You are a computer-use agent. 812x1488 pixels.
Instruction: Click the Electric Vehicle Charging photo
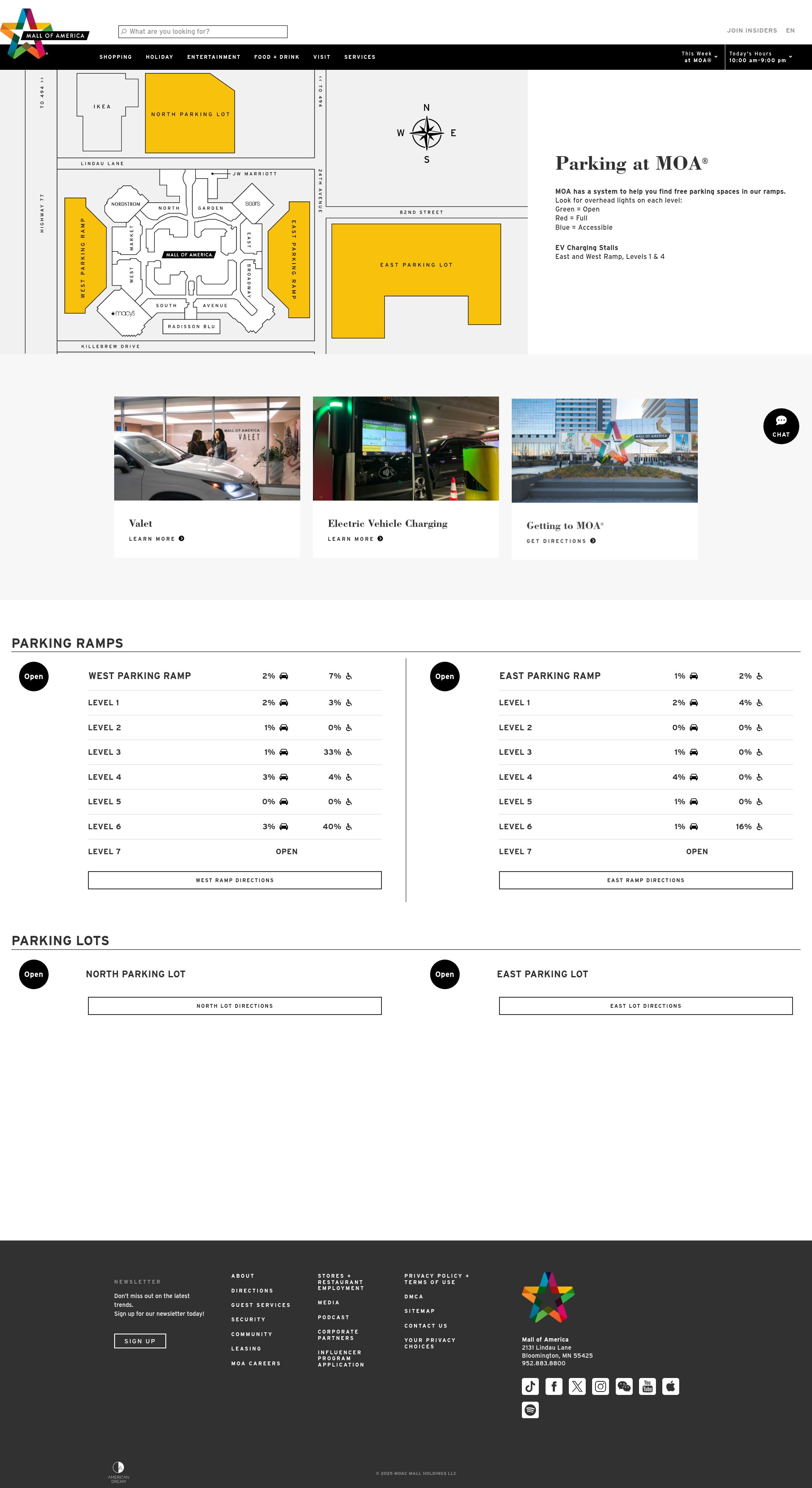(x=406, y=448)
